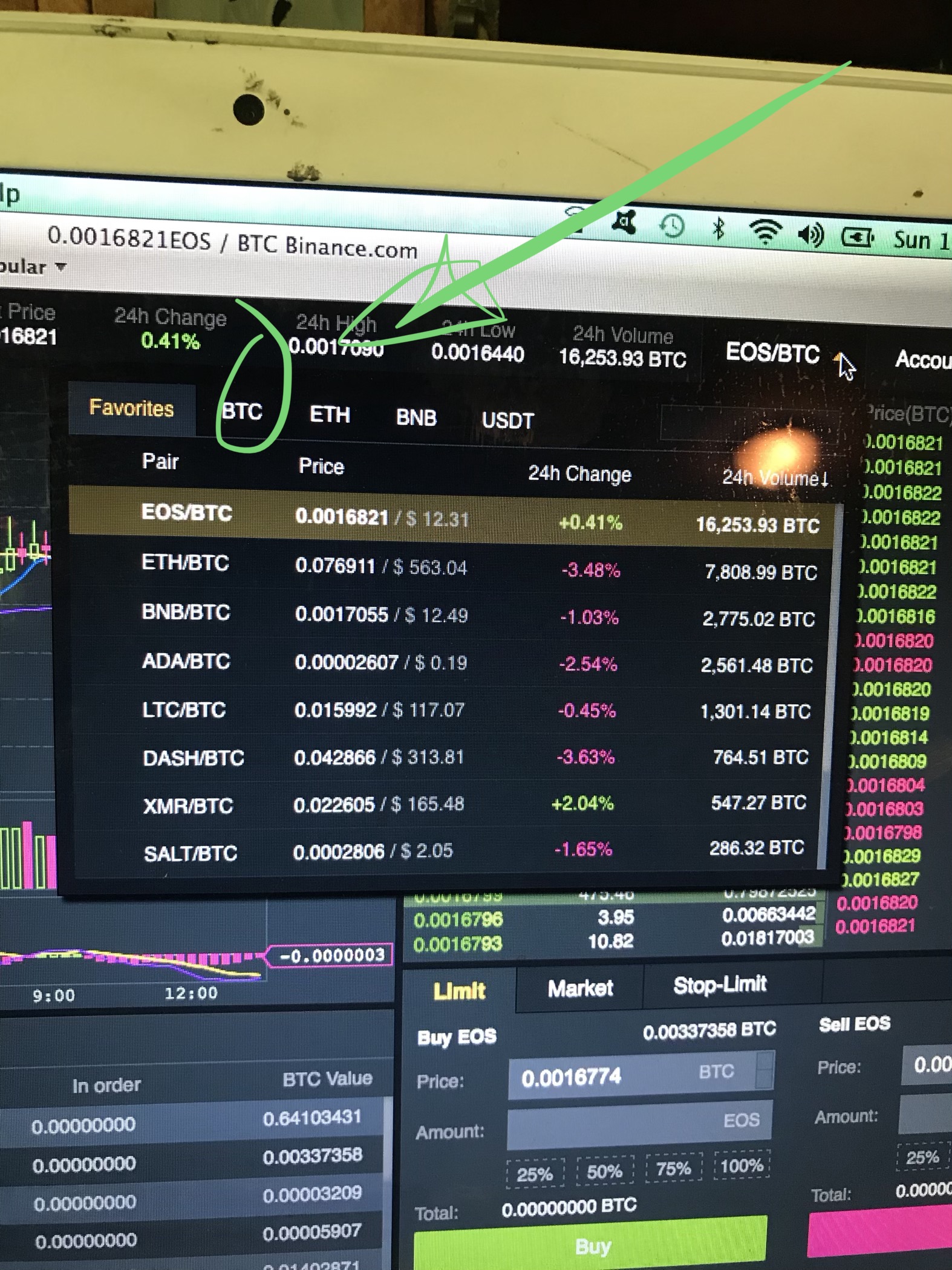
Task: Switch to the BTC market tab
Action: (242, 412)
